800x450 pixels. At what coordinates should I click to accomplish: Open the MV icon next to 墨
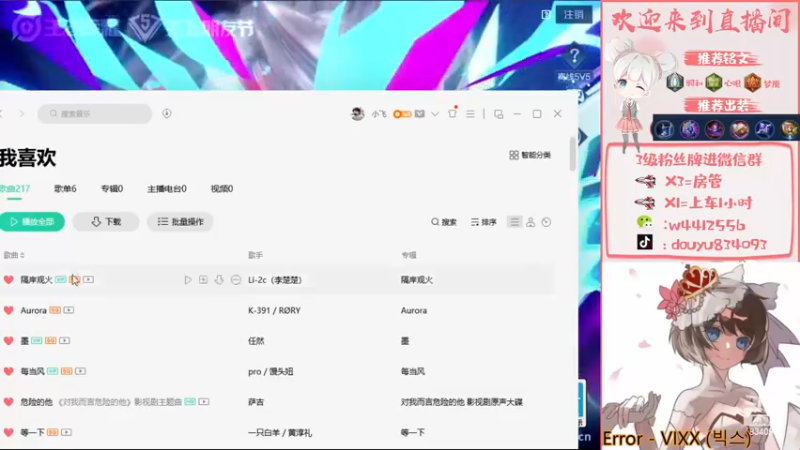point(64,340)
